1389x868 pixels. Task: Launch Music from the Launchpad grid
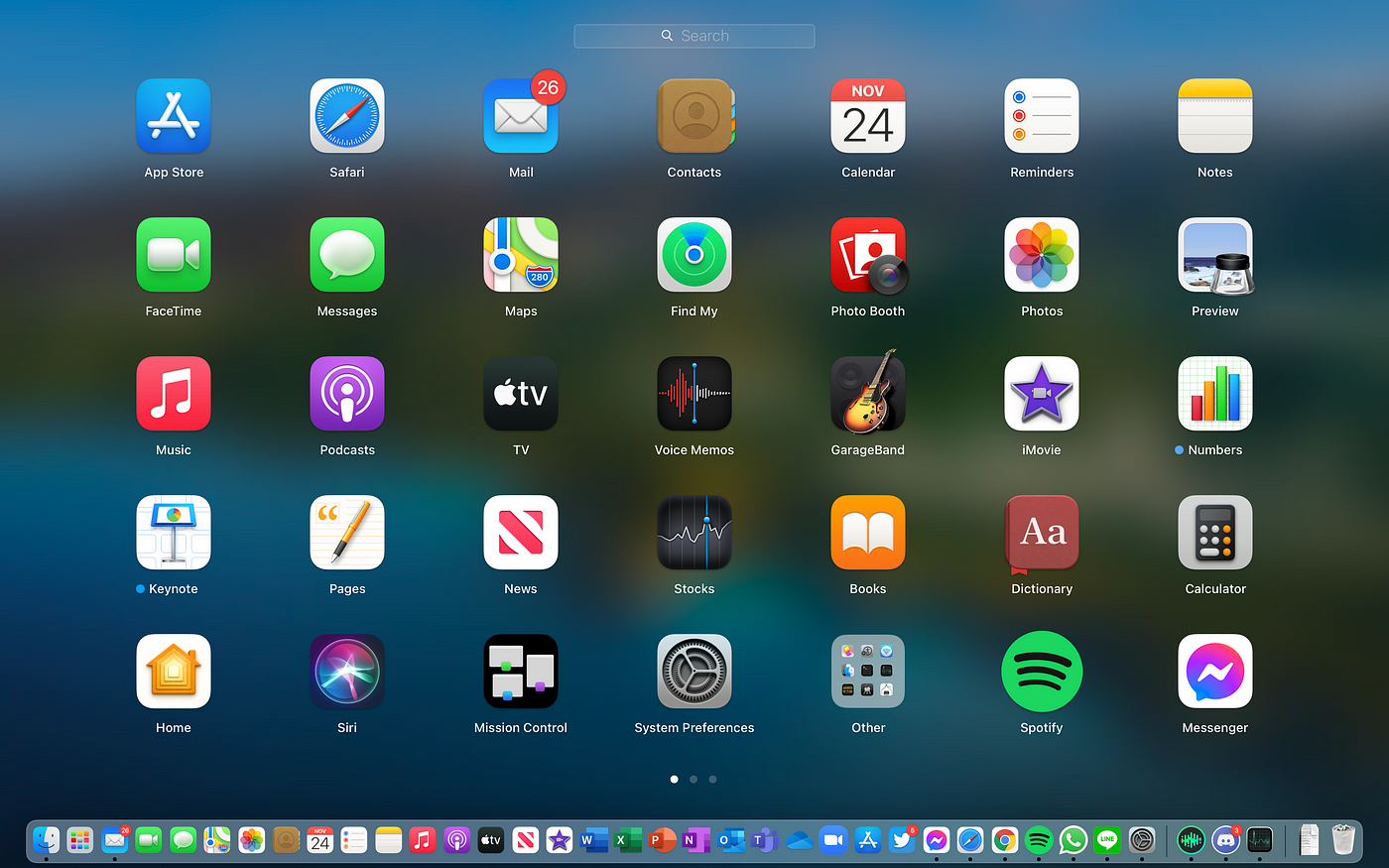(174, 394)
